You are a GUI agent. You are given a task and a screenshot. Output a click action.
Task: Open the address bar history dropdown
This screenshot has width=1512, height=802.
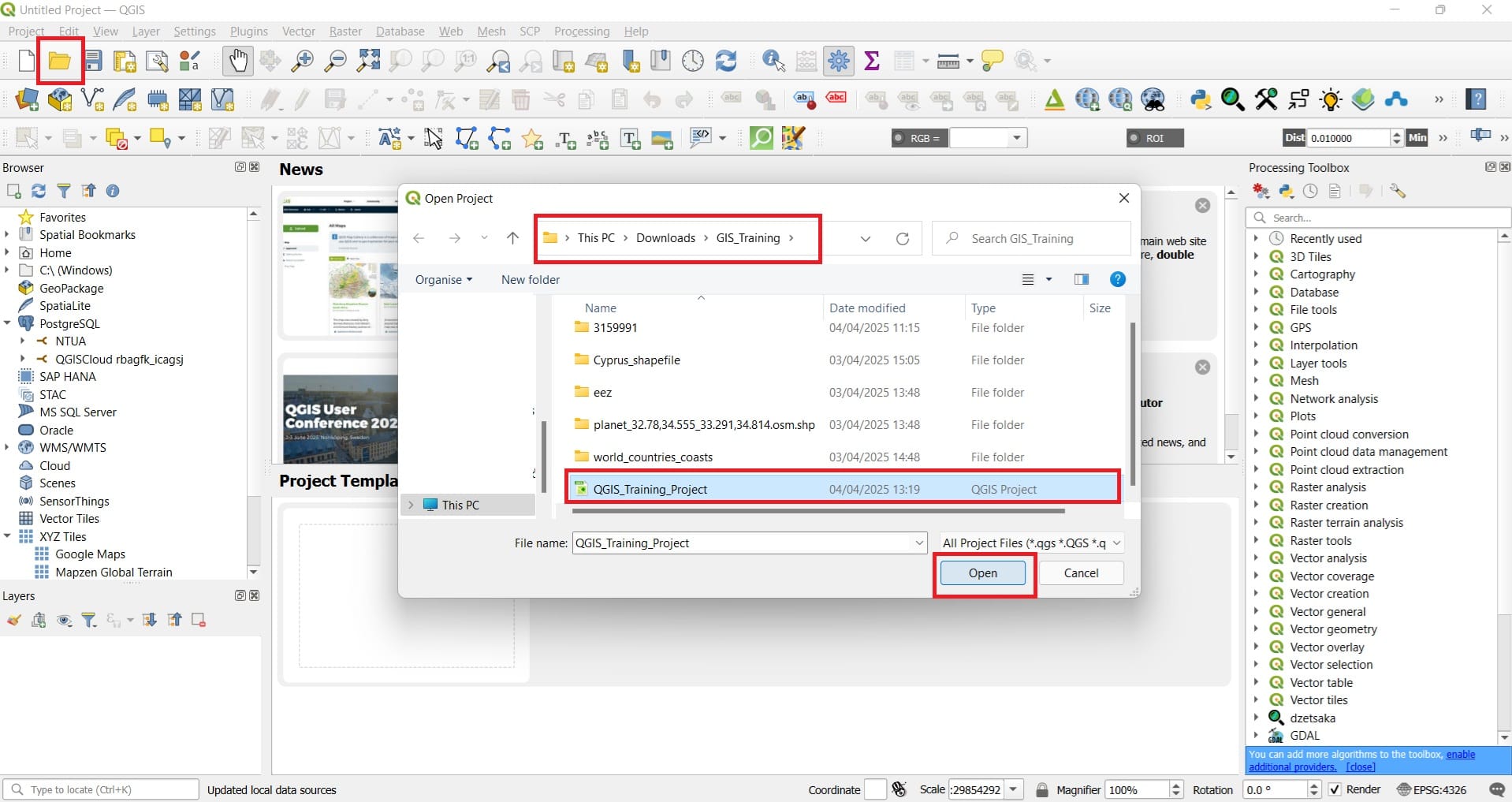point(865,238)
